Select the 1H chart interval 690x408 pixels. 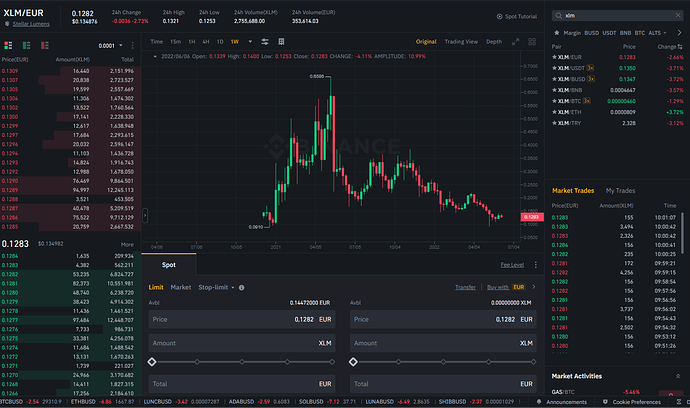tap(192, 42)
